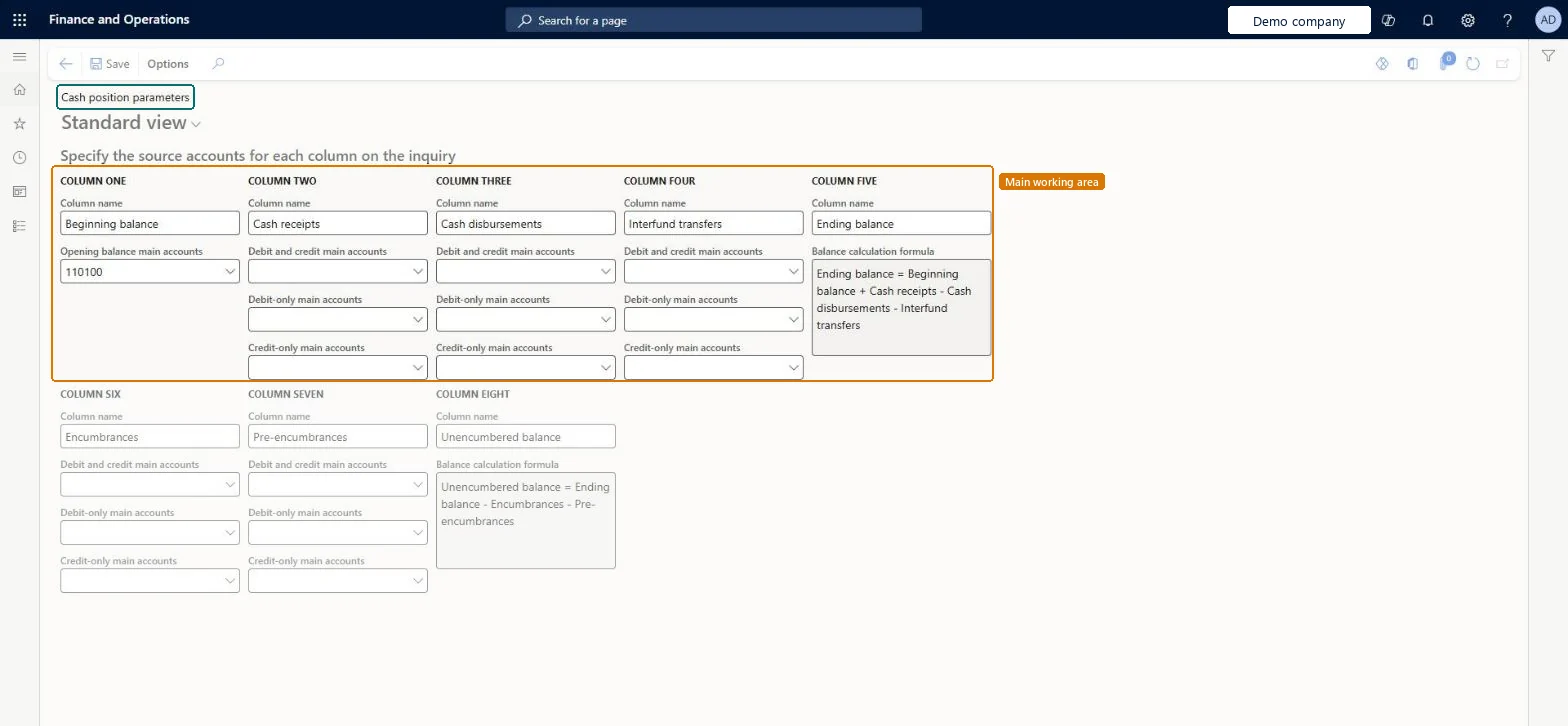Open the app launcher grid

pos(19,20)
